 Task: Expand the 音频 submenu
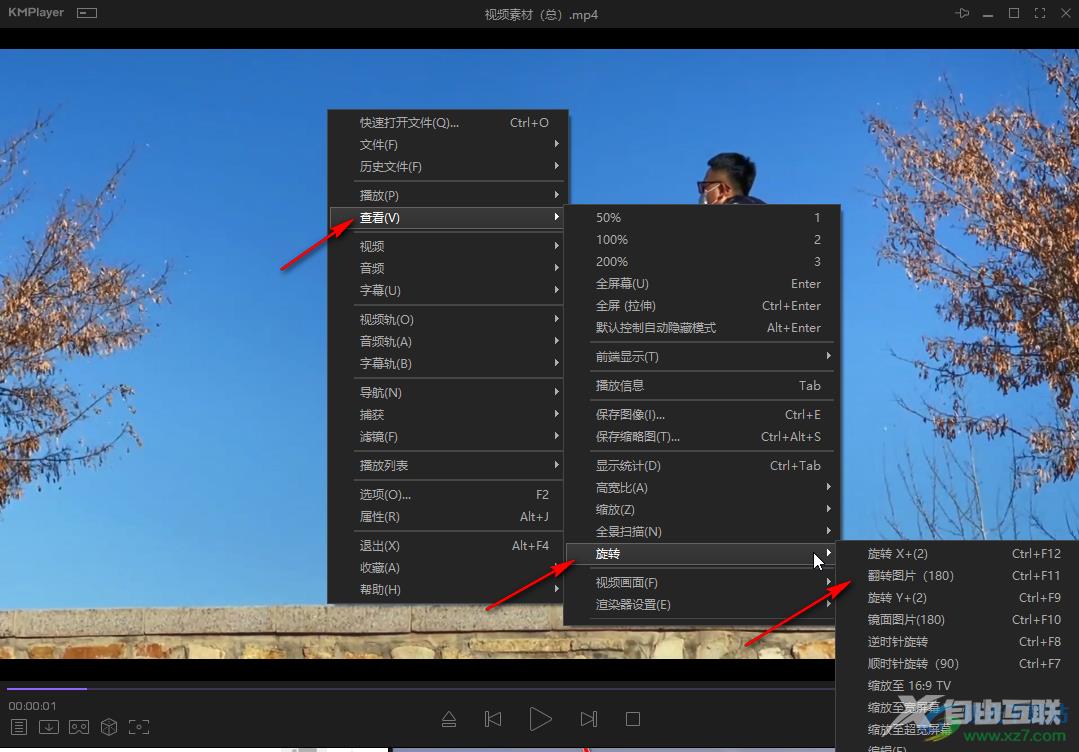click(446, 268)
